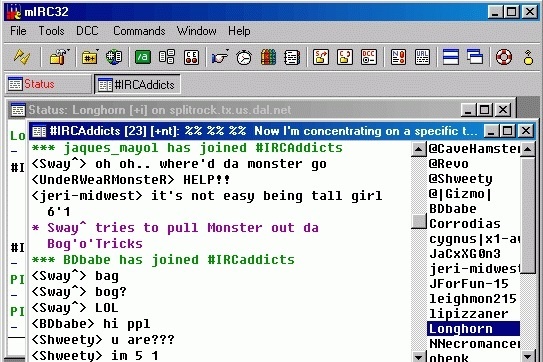Viewport: 543px width, 362px height.
Task: Open the Timer clock toolbar icon
Action: 244,57
